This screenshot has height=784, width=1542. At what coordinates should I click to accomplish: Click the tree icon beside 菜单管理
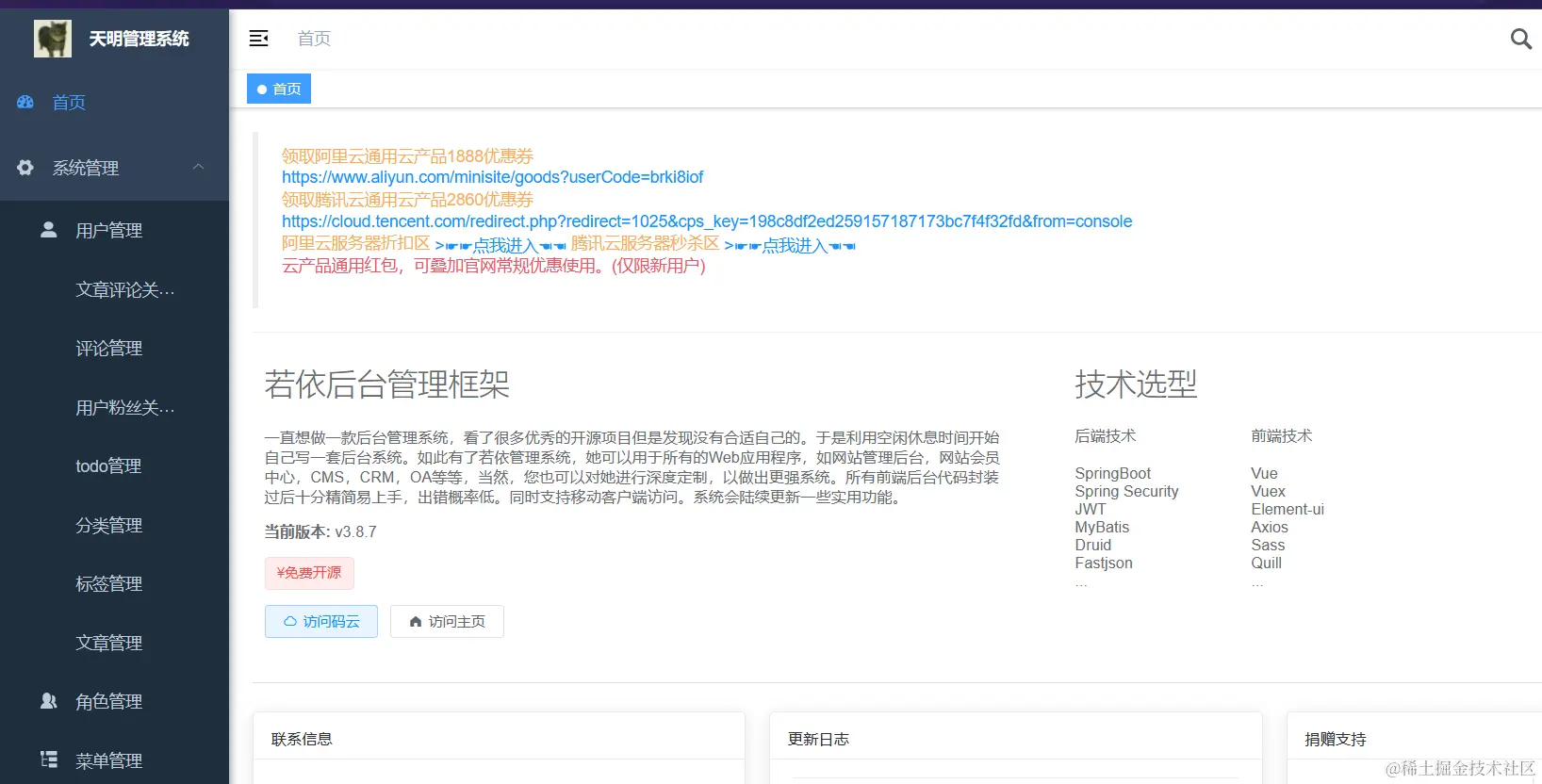pos(49,759)
